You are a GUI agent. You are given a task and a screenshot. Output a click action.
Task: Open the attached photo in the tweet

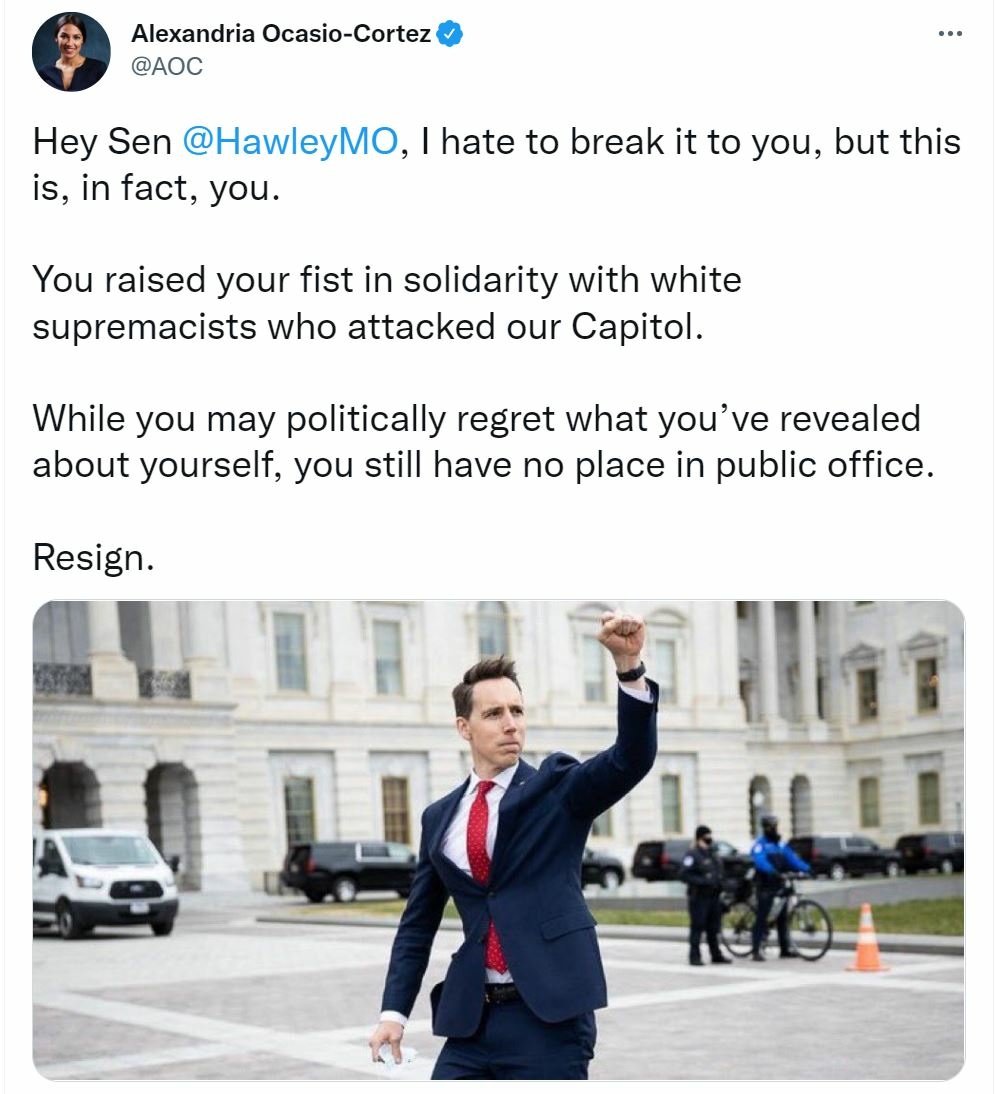498,840
